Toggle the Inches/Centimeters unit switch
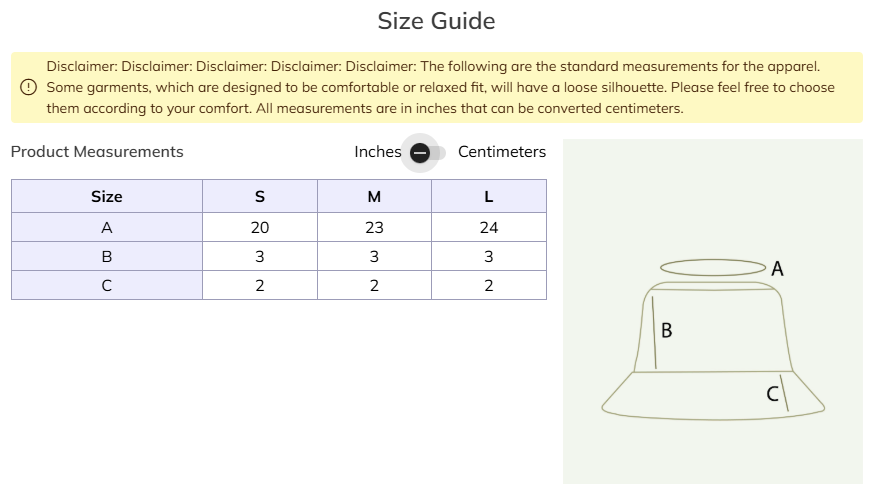The height and width of the screenshot is (492, 870). coord(427,153)
